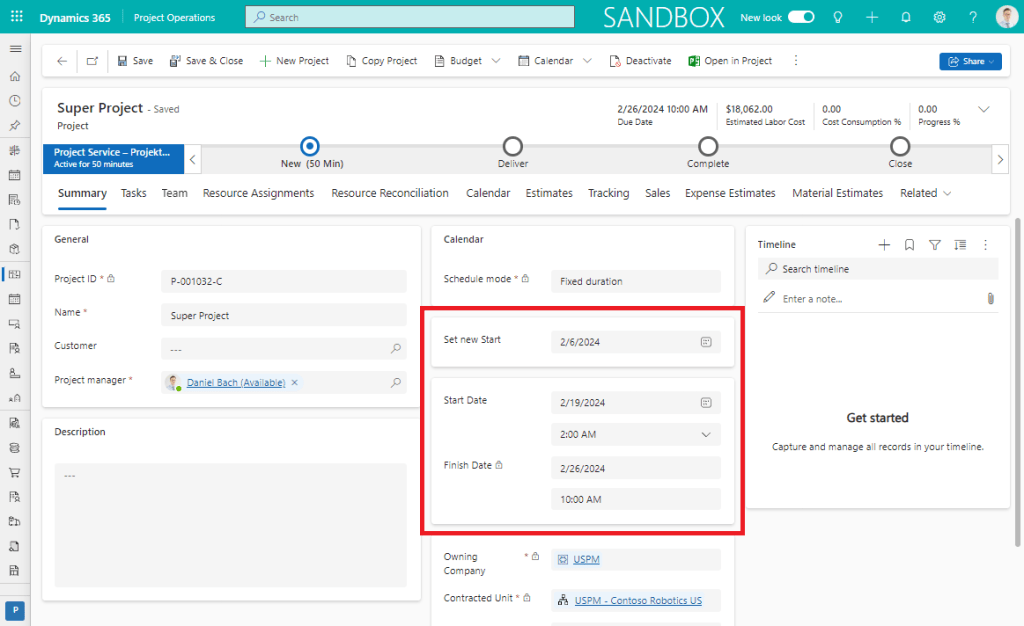Select the Complete stage circle

click(x=708, y=147)
